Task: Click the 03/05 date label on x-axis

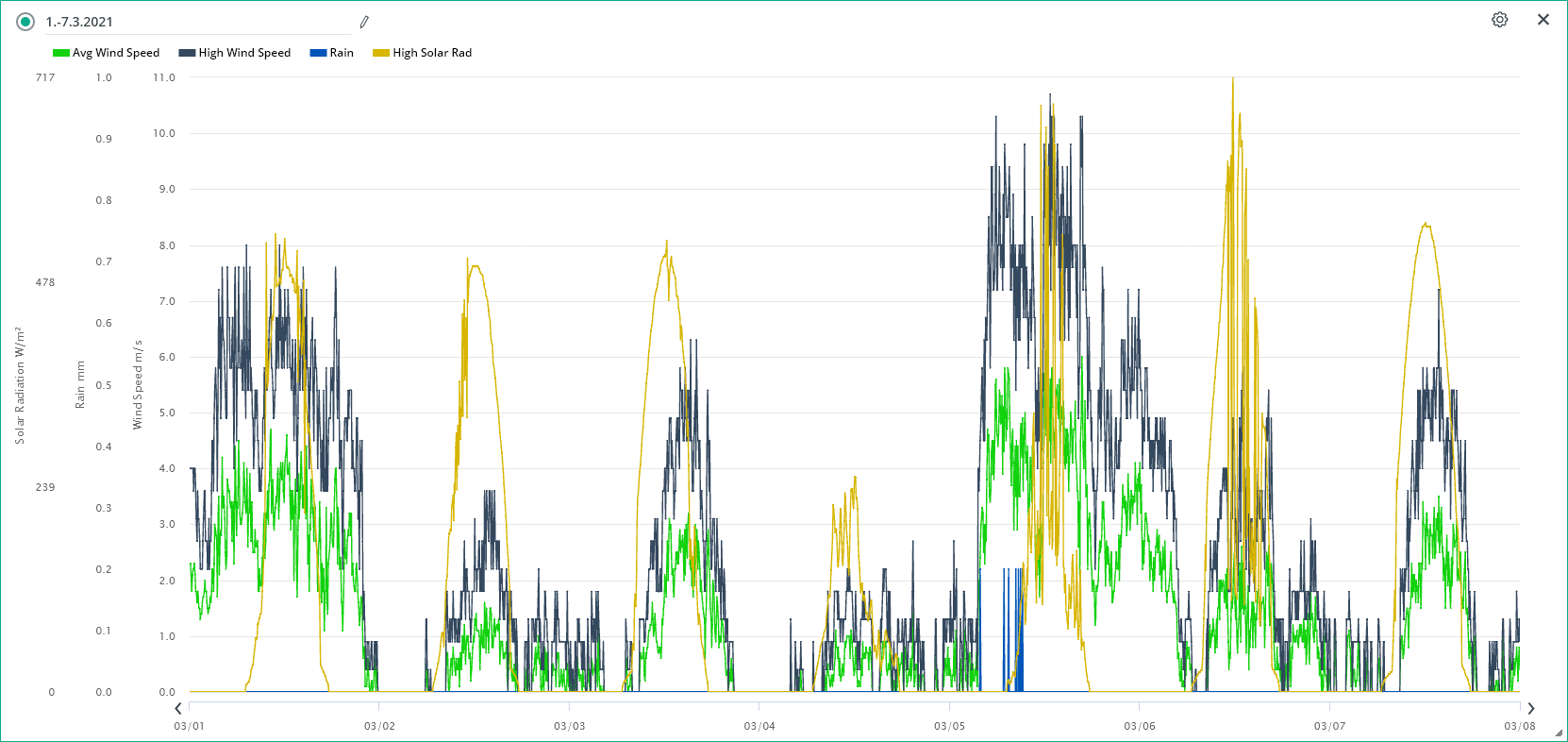Action: click(949, 726)
